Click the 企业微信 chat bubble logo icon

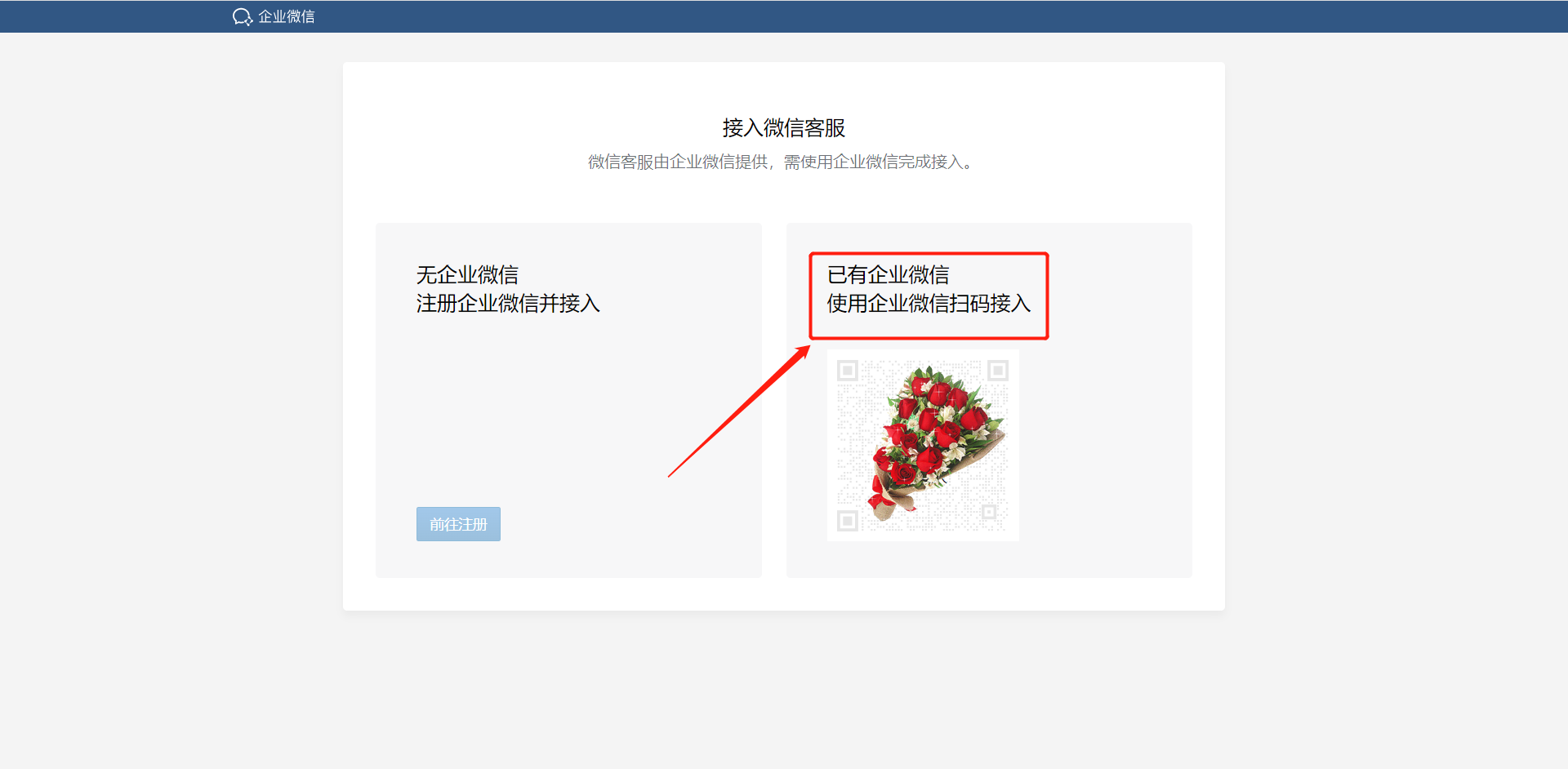point(243,16)
